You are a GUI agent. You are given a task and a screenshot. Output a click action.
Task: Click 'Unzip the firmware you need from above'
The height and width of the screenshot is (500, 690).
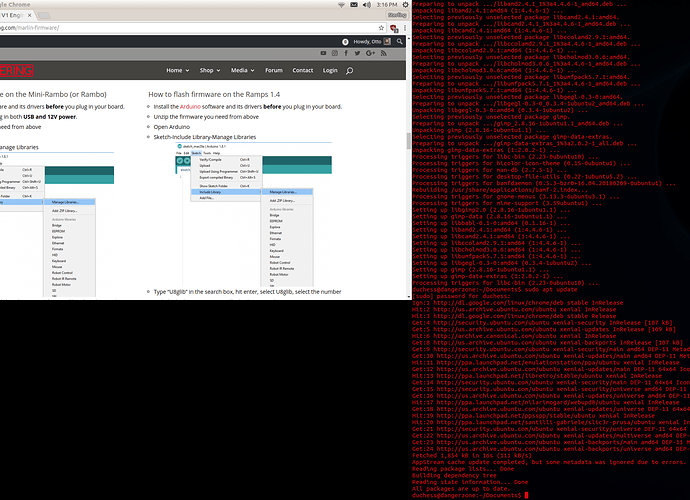coord(206,117)
